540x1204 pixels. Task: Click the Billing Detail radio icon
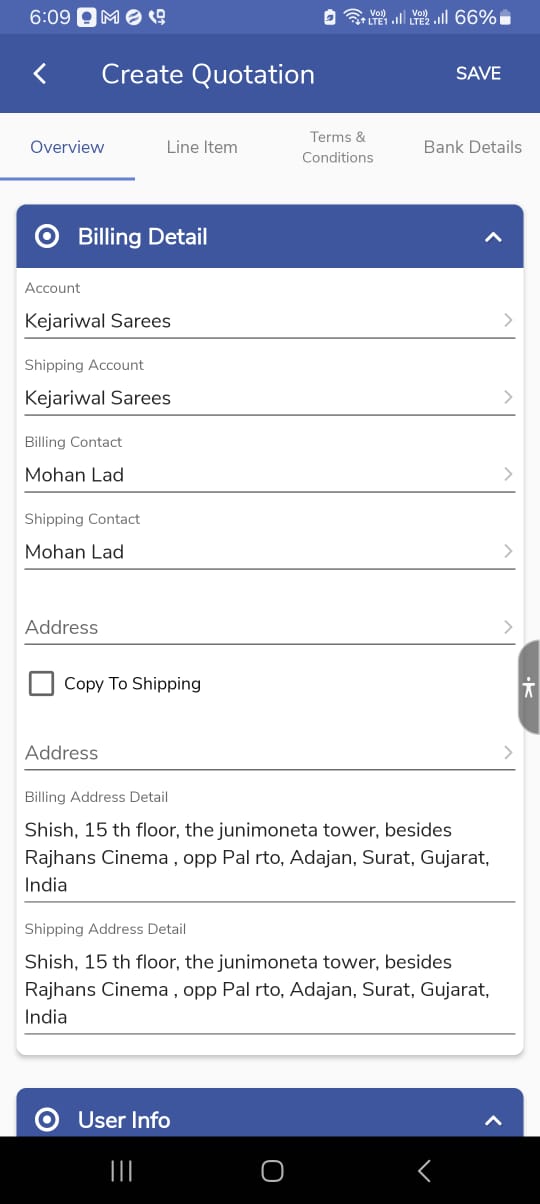tap(47, 237)
